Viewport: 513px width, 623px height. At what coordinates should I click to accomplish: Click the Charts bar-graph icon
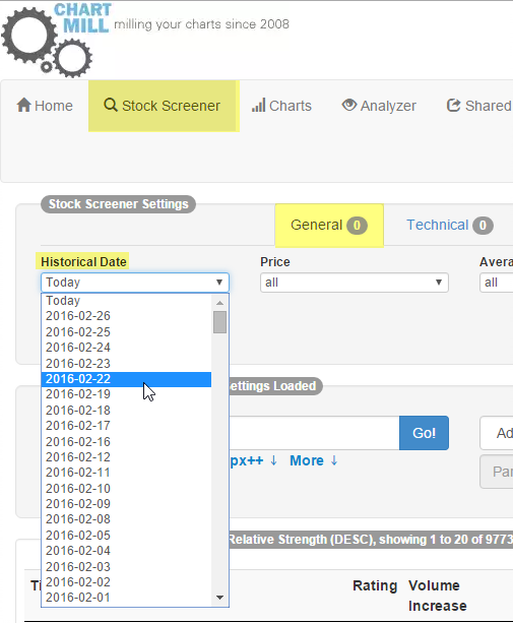pos(258,105)
